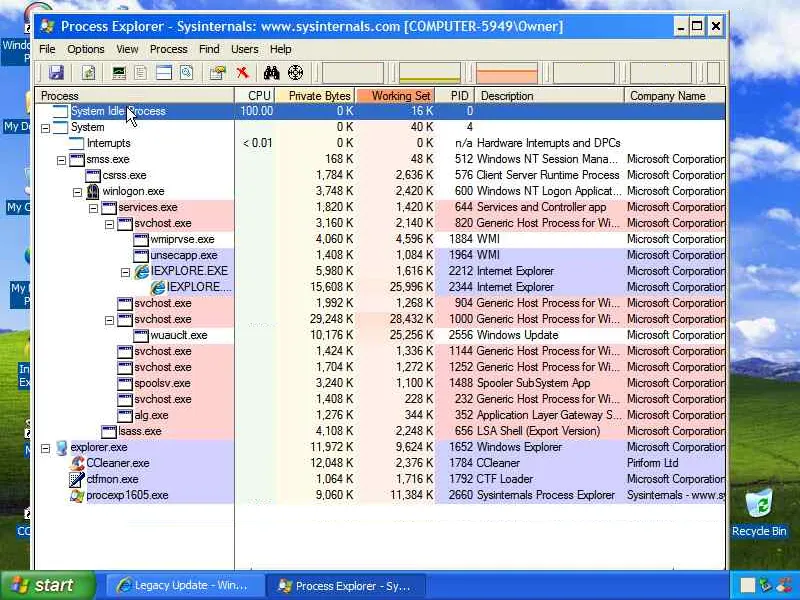Sort by the Private Bytes column header
Viewport: 800px width, 600px height.
tap(315, 96)
